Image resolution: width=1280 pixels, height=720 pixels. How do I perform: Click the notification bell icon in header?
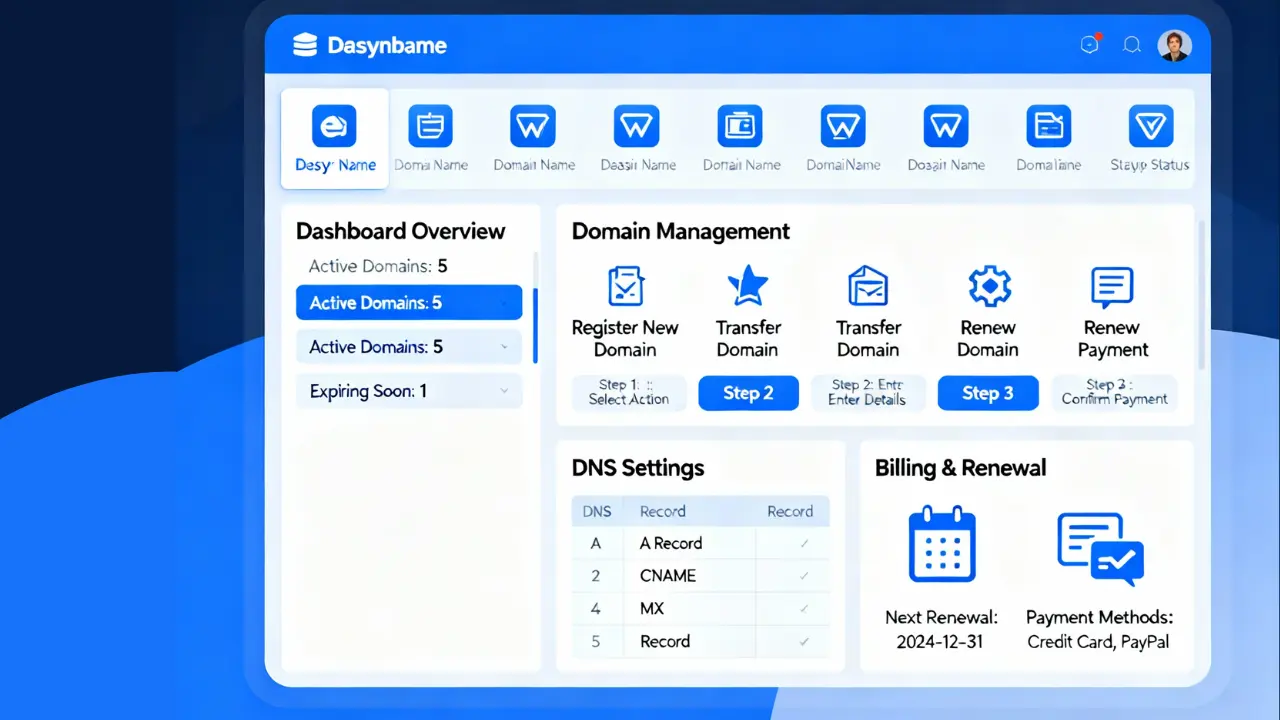pos(1090,44)
